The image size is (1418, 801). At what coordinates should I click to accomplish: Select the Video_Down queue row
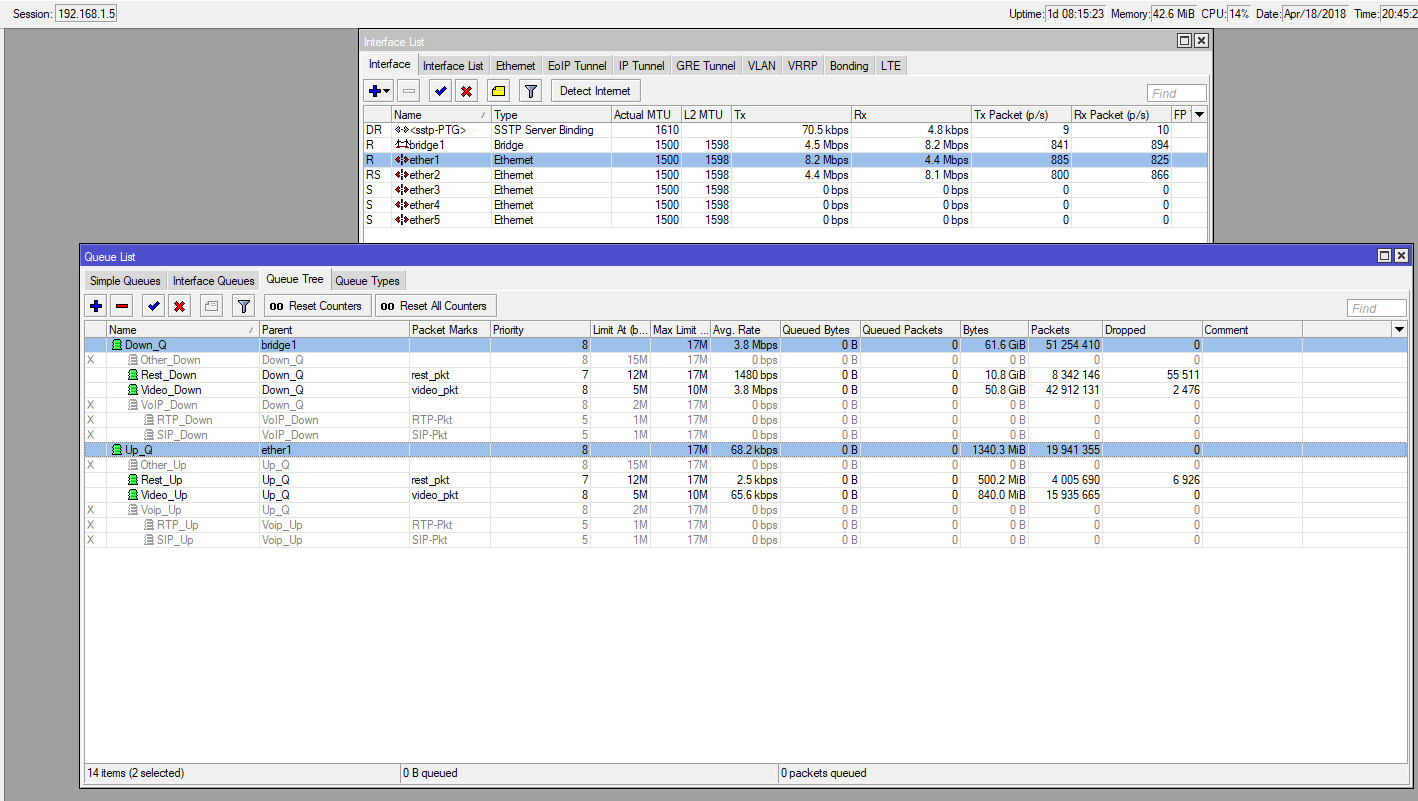[x=171, y=390]
